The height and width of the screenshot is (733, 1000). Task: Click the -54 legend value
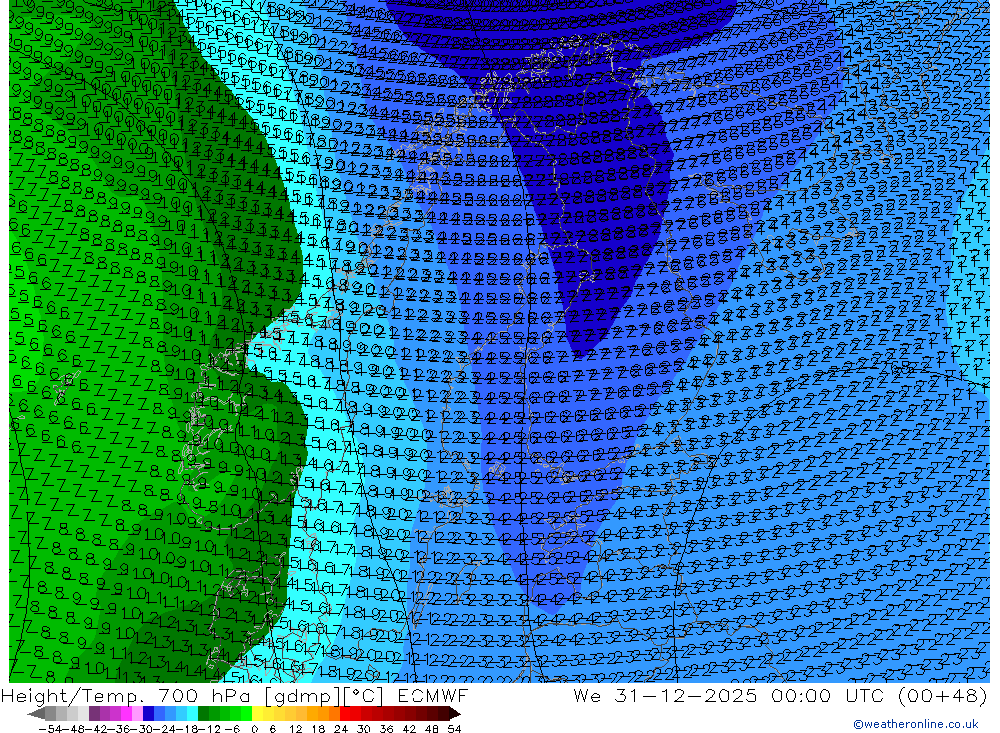pos(51,729)
